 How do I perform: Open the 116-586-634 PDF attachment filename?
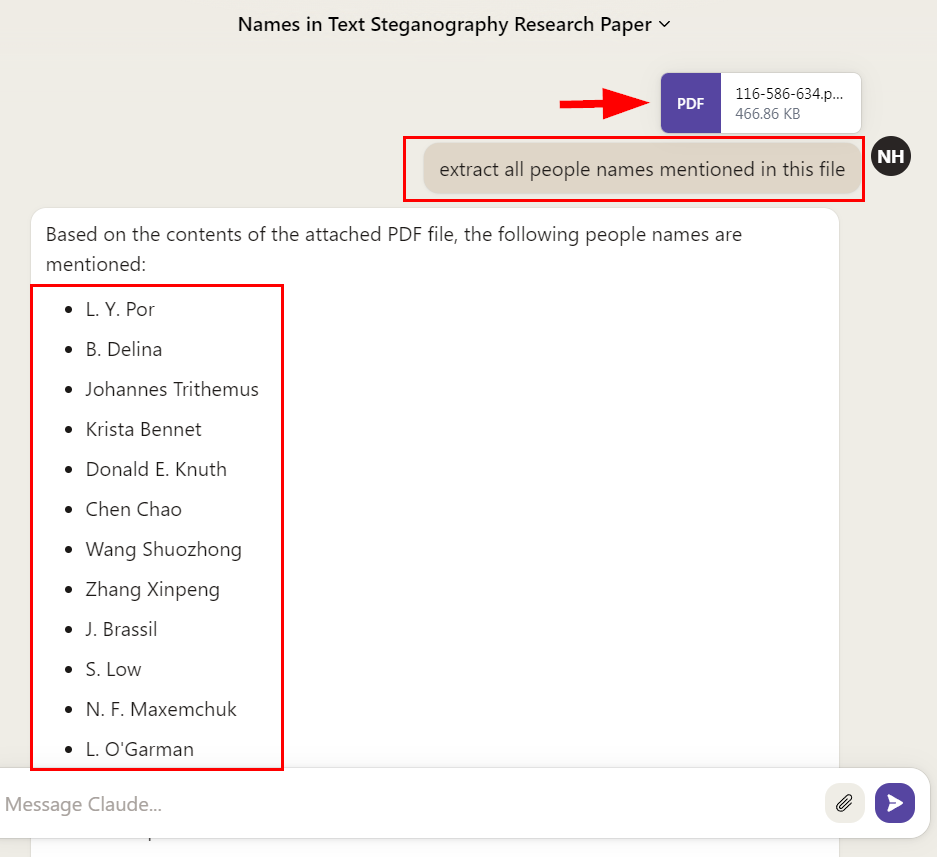click(x=789, y=94)
